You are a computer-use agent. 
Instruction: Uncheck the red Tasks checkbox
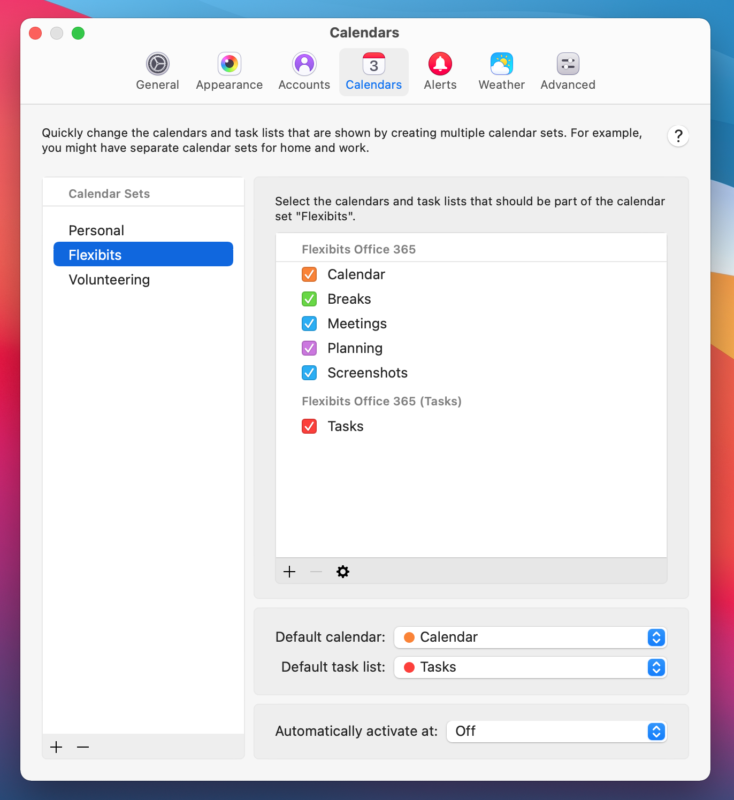click(x=309, y=426)
